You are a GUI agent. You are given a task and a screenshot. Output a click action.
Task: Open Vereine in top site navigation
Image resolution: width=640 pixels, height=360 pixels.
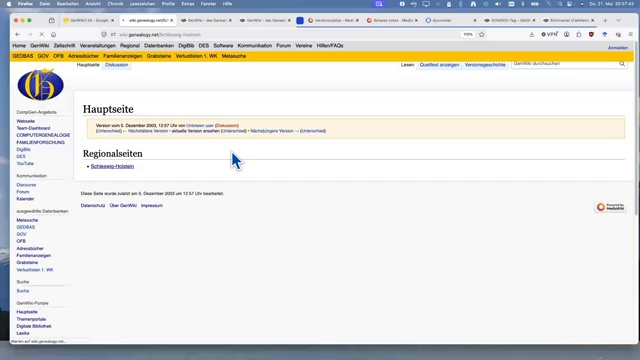coord(303,46)
